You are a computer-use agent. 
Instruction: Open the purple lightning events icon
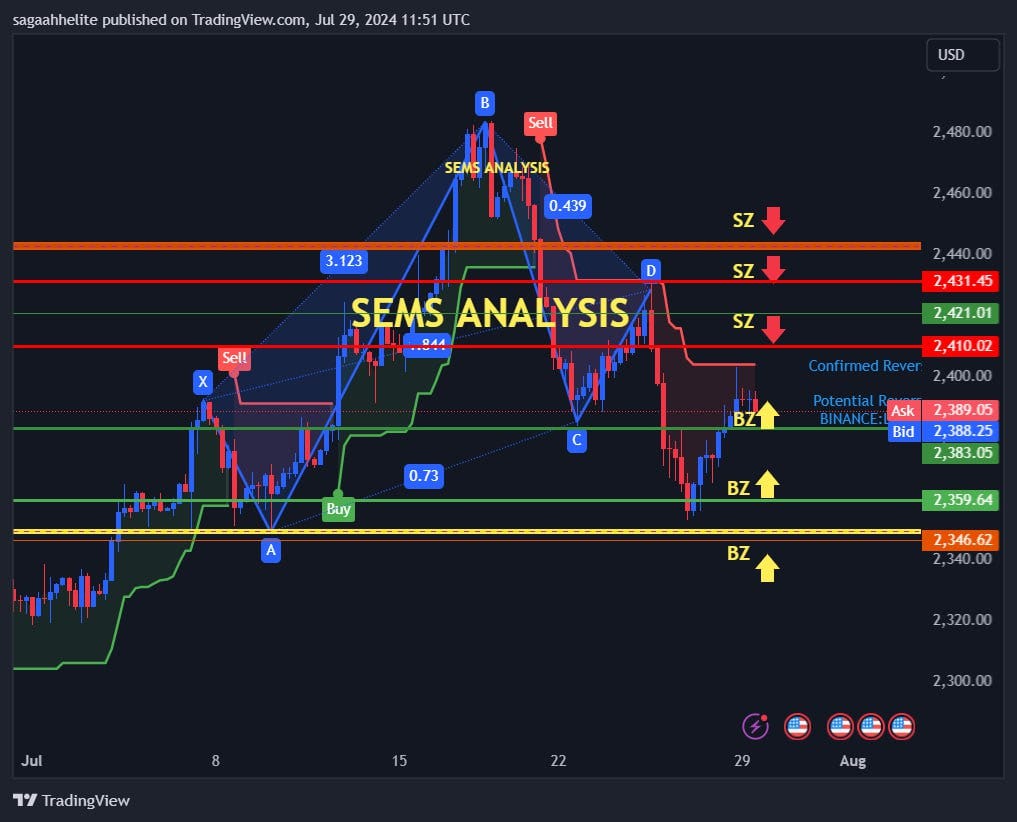(755, 726)
